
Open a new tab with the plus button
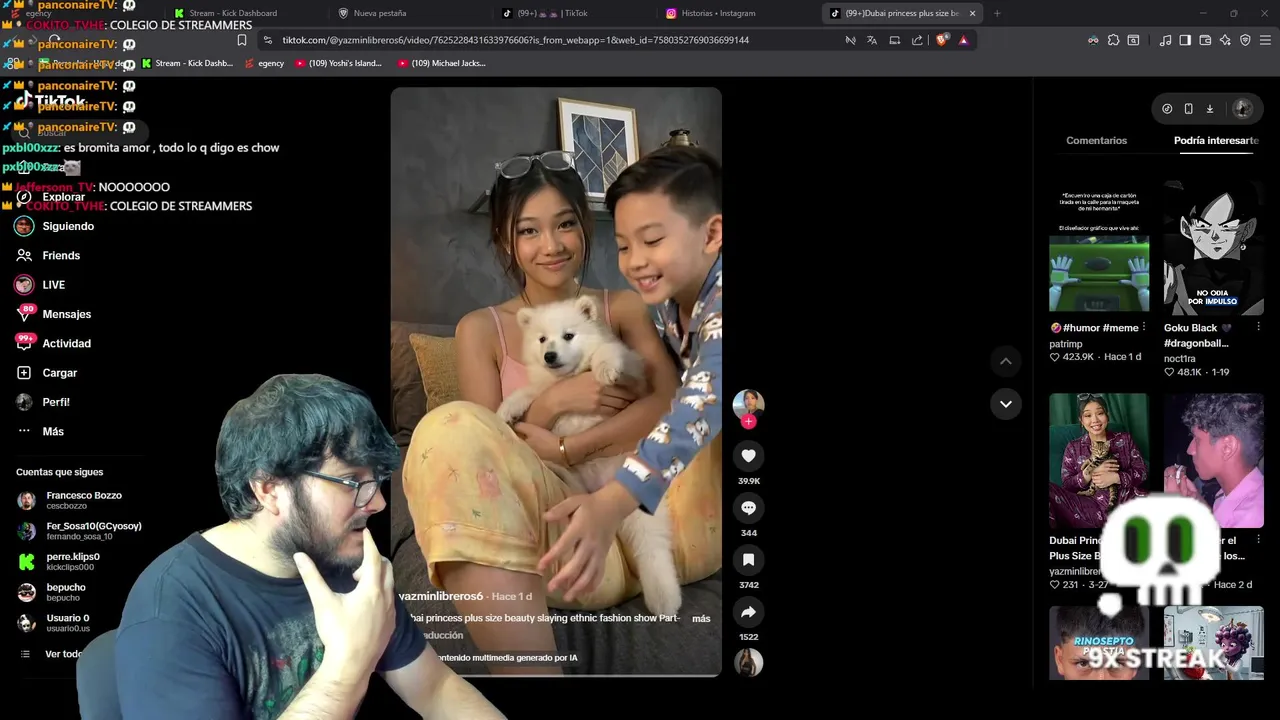[x=997, y=13]
